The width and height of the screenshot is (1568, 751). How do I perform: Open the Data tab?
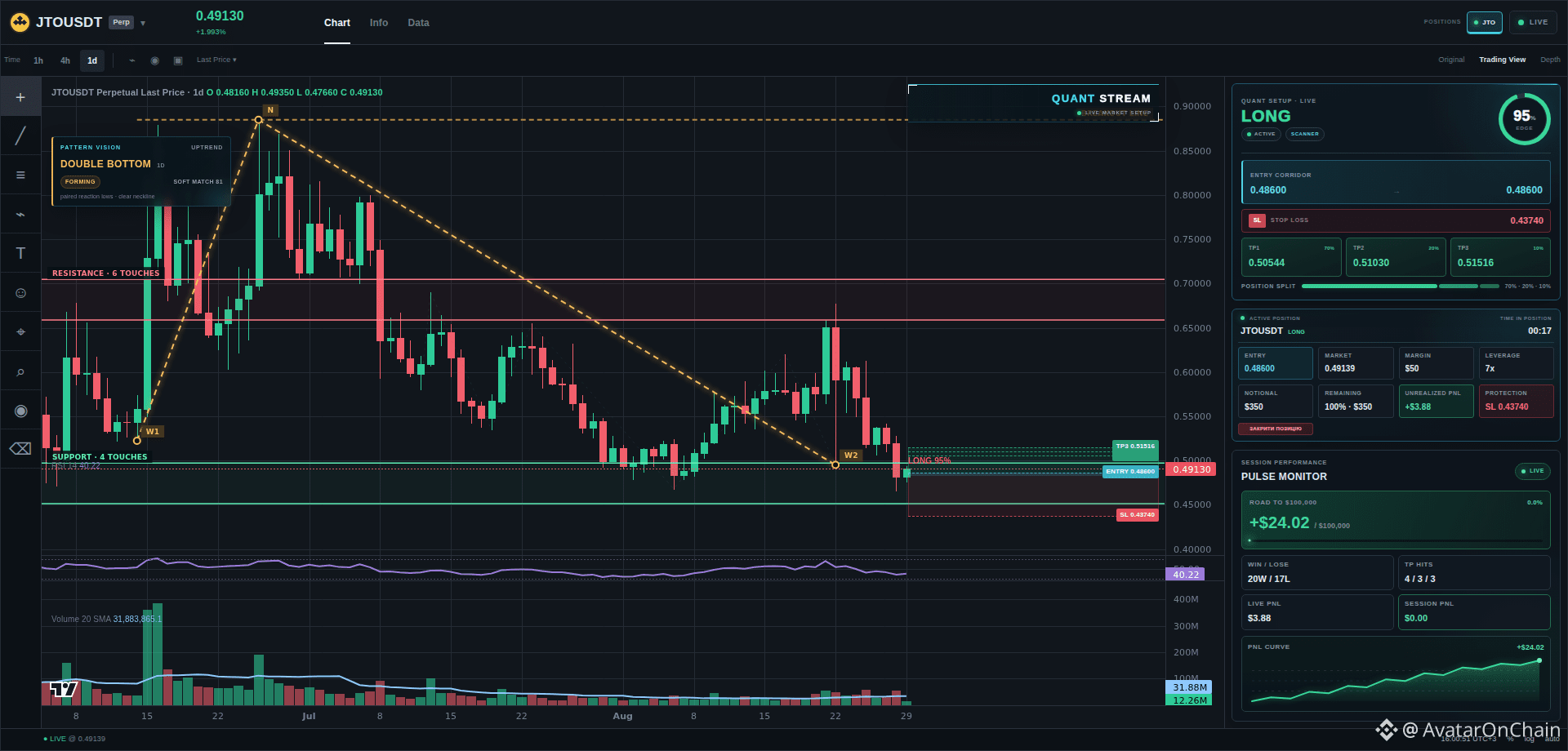click(x=418, y=23)
